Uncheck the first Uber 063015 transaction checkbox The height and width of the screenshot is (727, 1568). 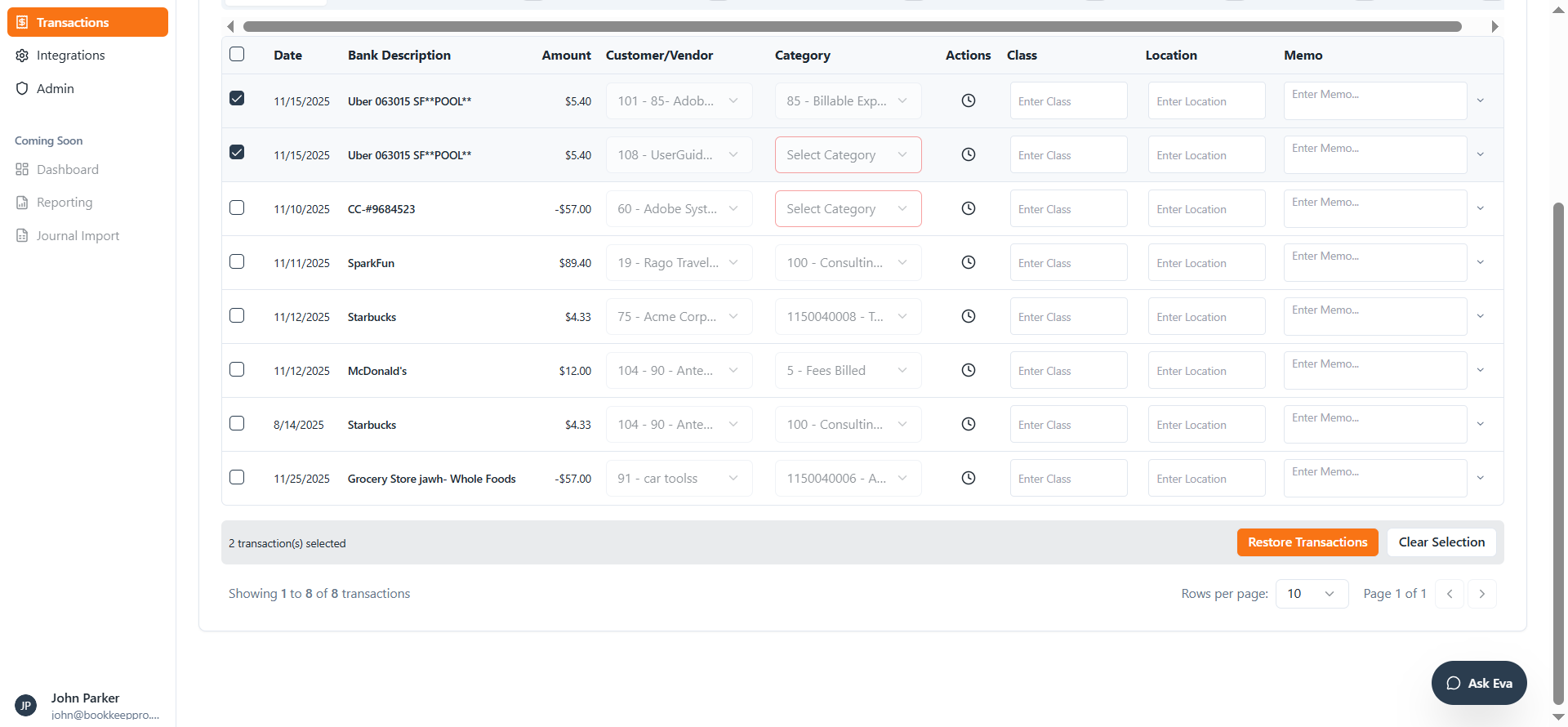pyautogui.click(x=237, y=99)
